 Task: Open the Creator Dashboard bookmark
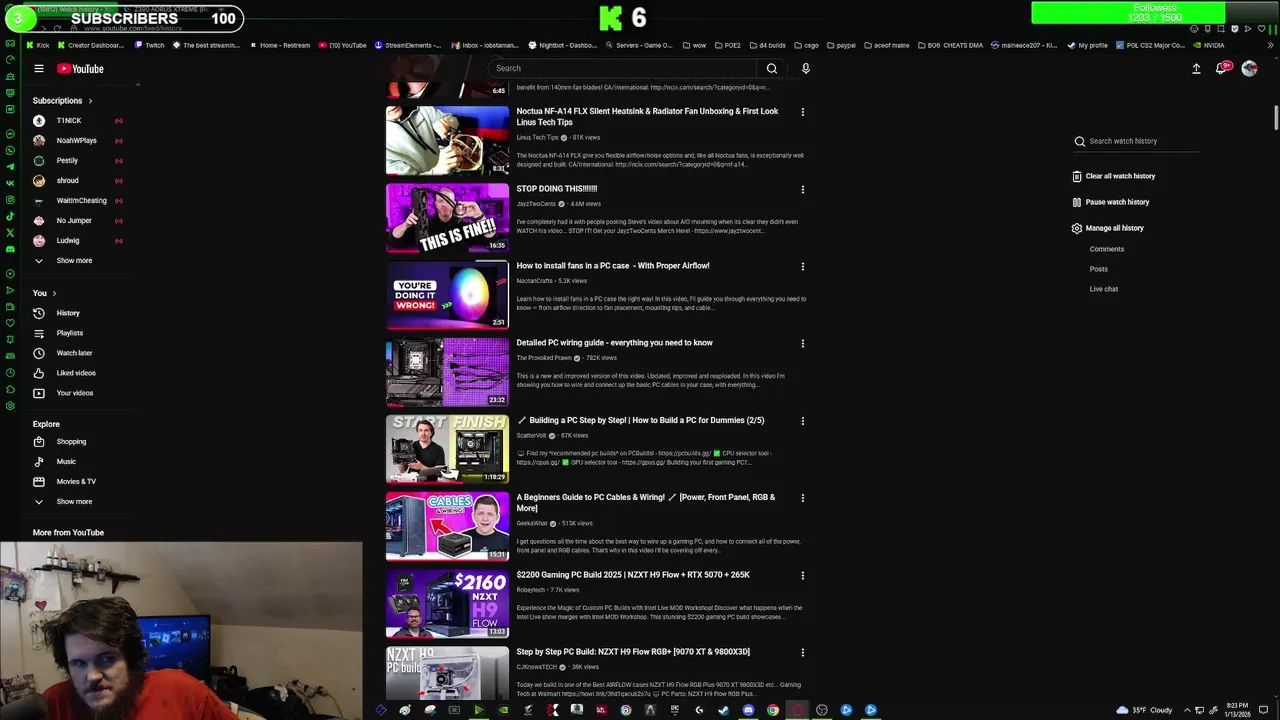[x=91, y=45]
